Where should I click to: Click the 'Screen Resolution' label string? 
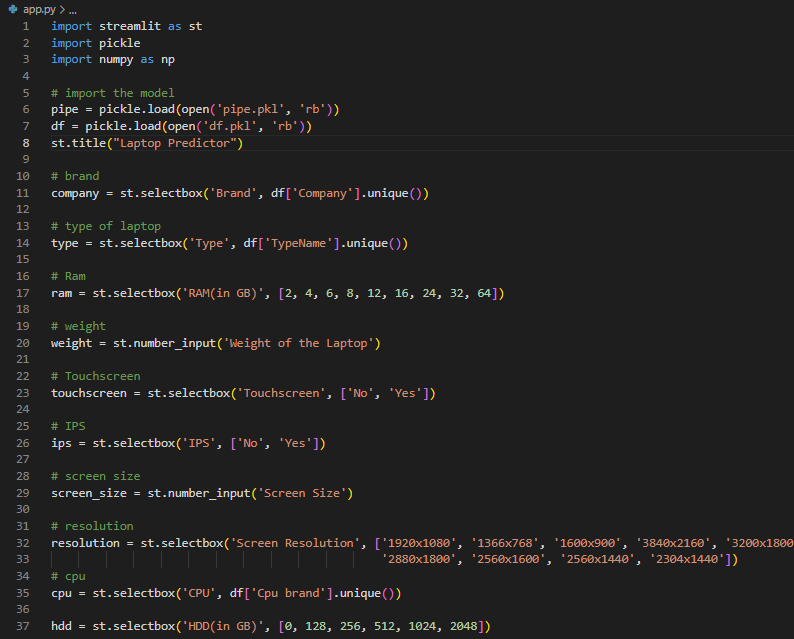click(295, 543)
